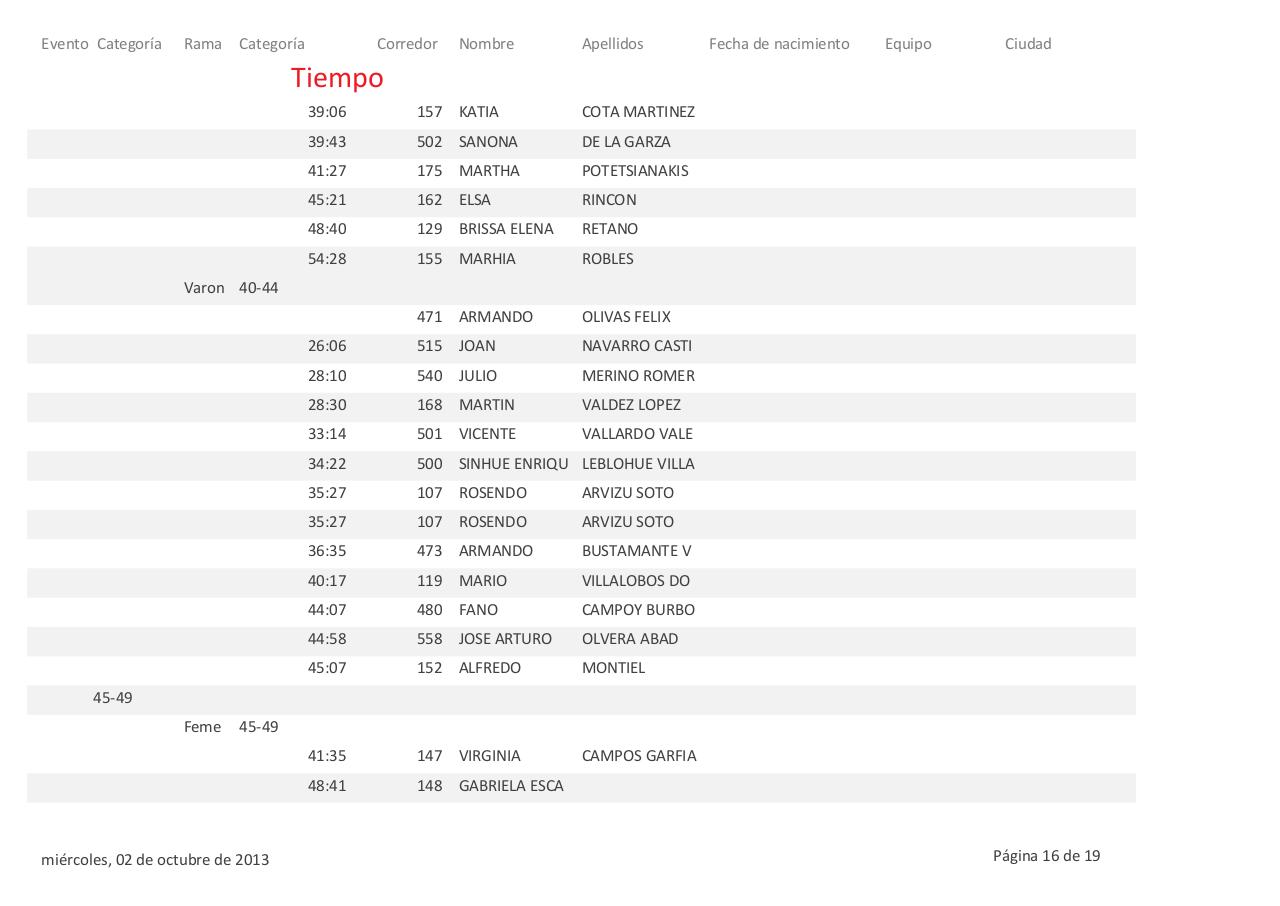The height and width of the screenshot is (906, 1280).
Task: Click runner number 502
Action: [x=429, y=142]
